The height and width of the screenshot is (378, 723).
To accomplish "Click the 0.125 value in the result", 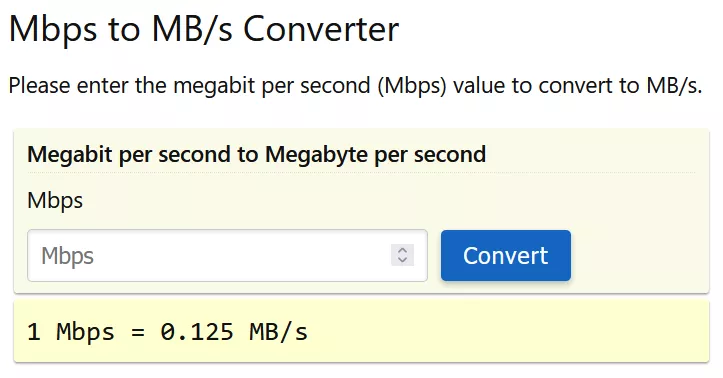I will pyautogui.click(x=197, y=332).
